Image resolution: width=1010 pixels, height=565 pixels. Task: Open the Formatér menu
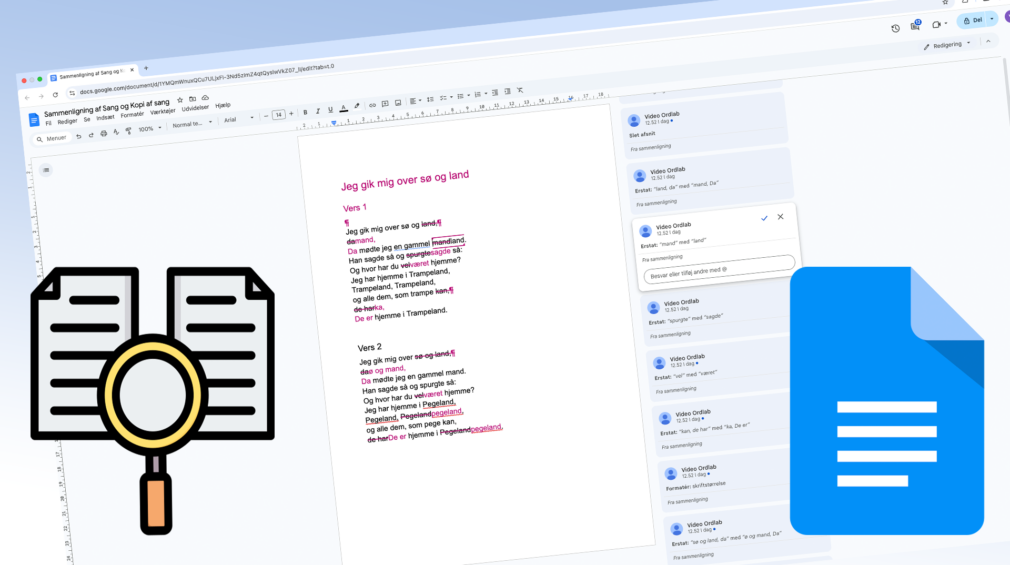(x=132, y=115)
